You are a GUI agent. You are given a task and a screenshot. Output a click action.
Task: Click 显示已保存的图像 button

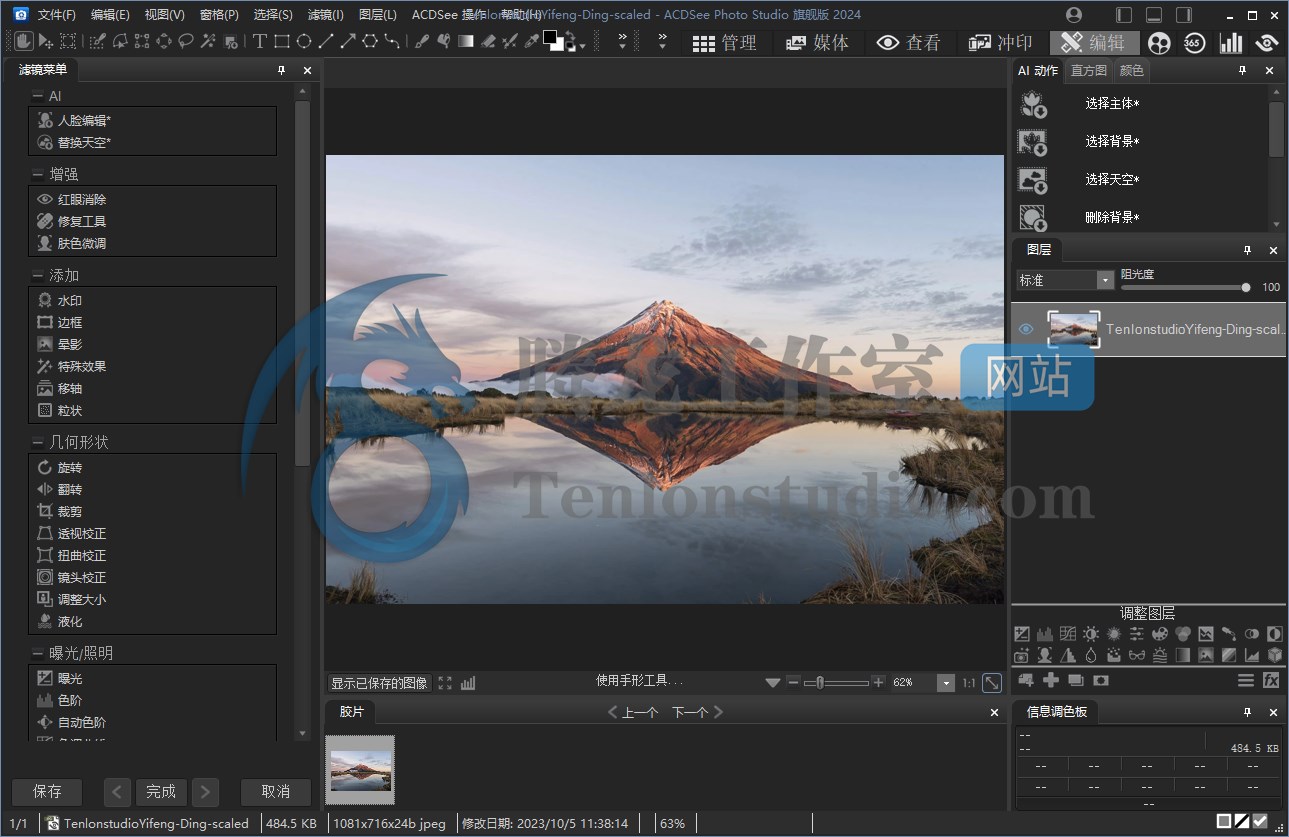click(380, 683)
